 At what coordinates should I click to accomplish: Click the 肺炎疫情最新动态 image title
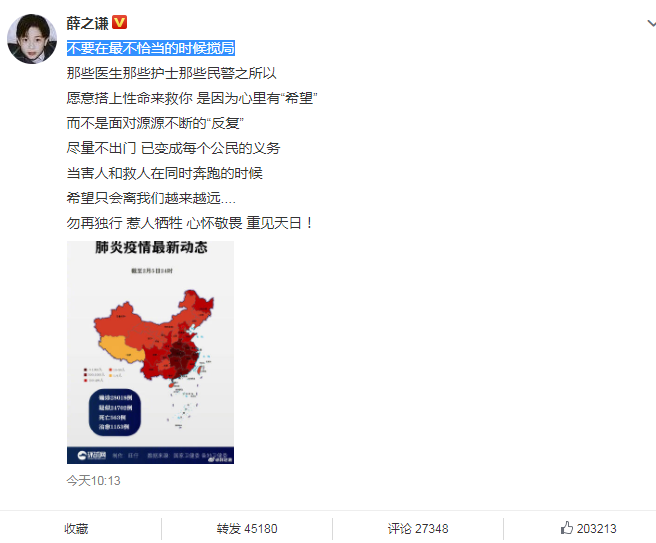point(151,247)
